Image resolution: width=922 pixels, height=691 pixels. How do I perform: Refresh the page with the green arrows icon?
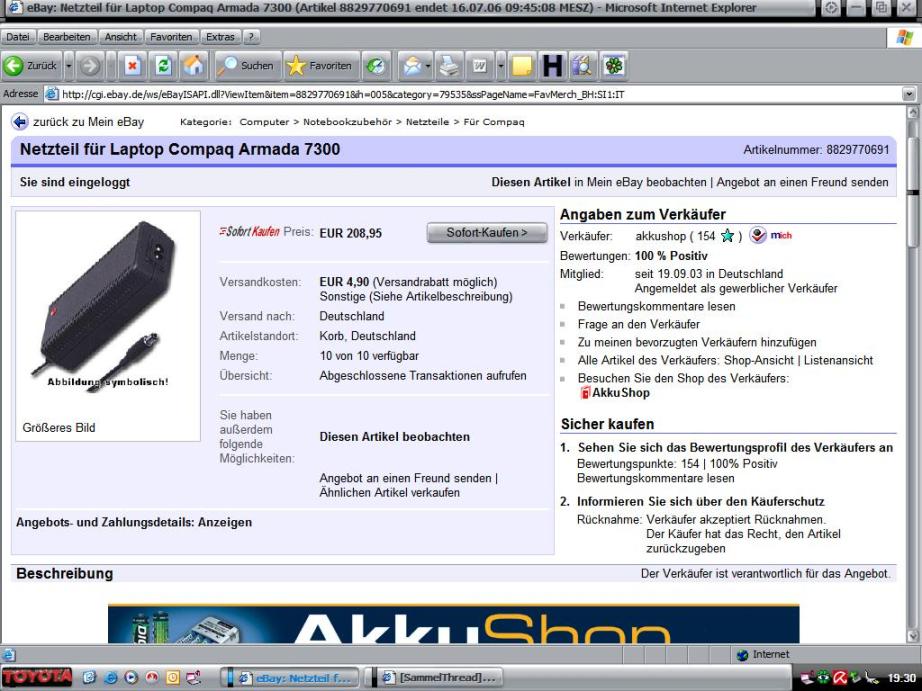(163, 66)
